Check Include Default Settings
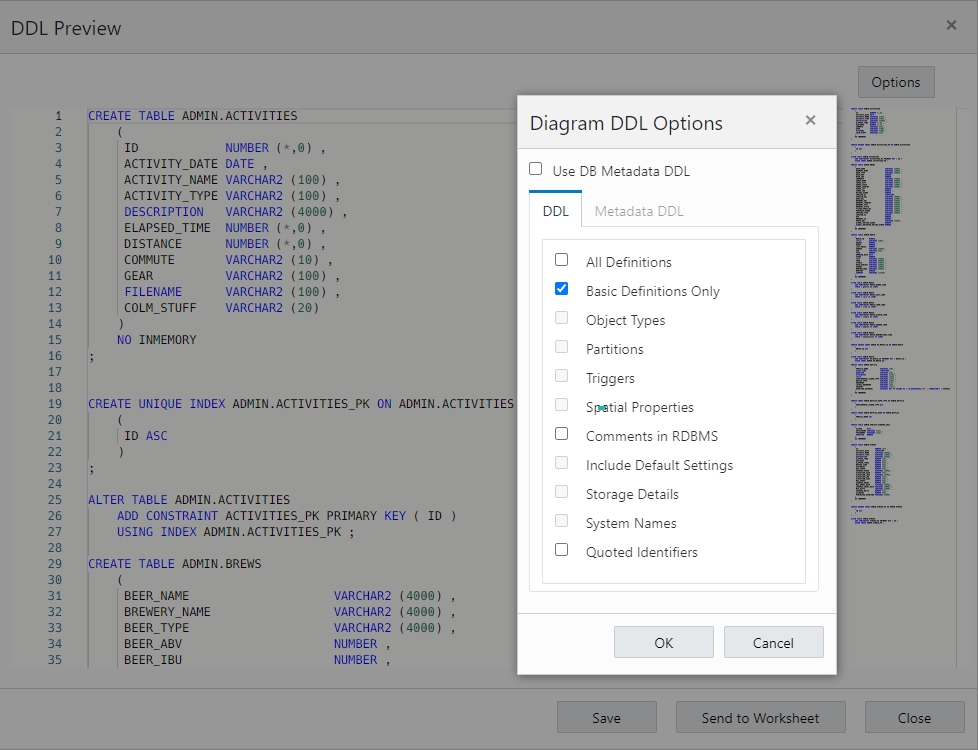Viewport: 978px width, 750px height. (x=561, y=464)
